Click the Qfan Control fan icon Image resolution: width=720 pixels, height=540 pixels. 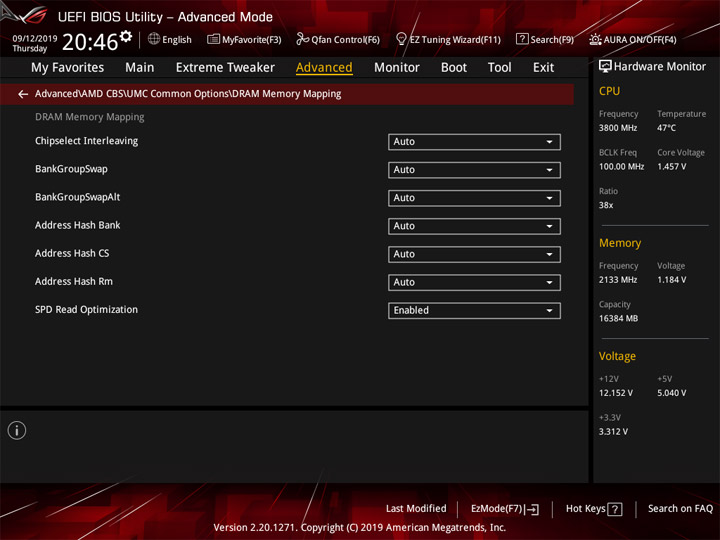coord(302,39)
